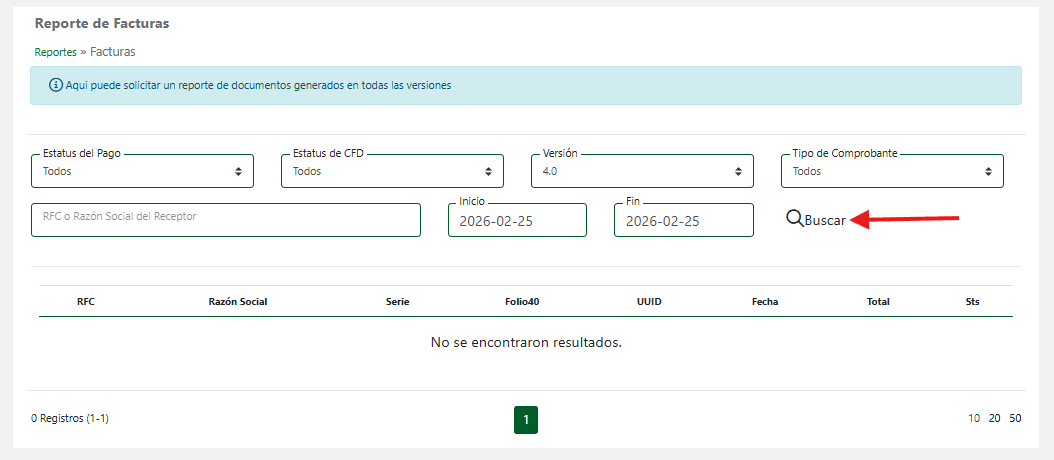This screenshot has height=460, width=1054.
Task: Click the UUID column header
Action: click(x=649, y=301)
